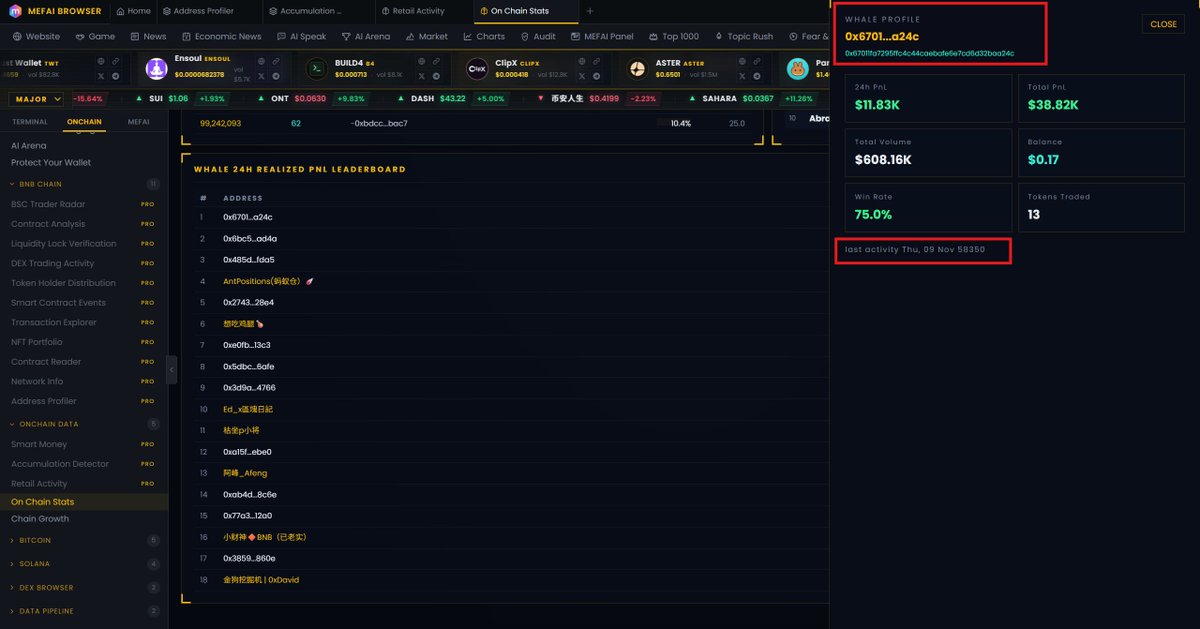Open the BUILD4 card's X social icon

[421, 76]
